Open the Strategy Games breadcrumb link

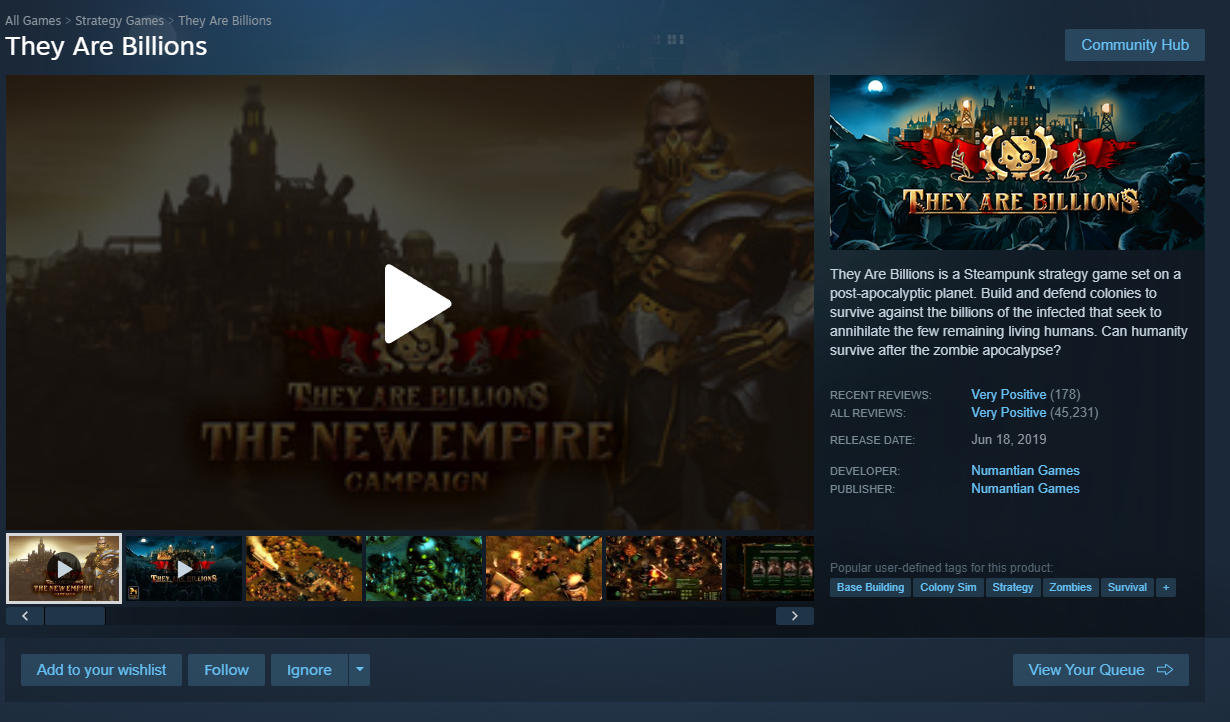[119, 20]
